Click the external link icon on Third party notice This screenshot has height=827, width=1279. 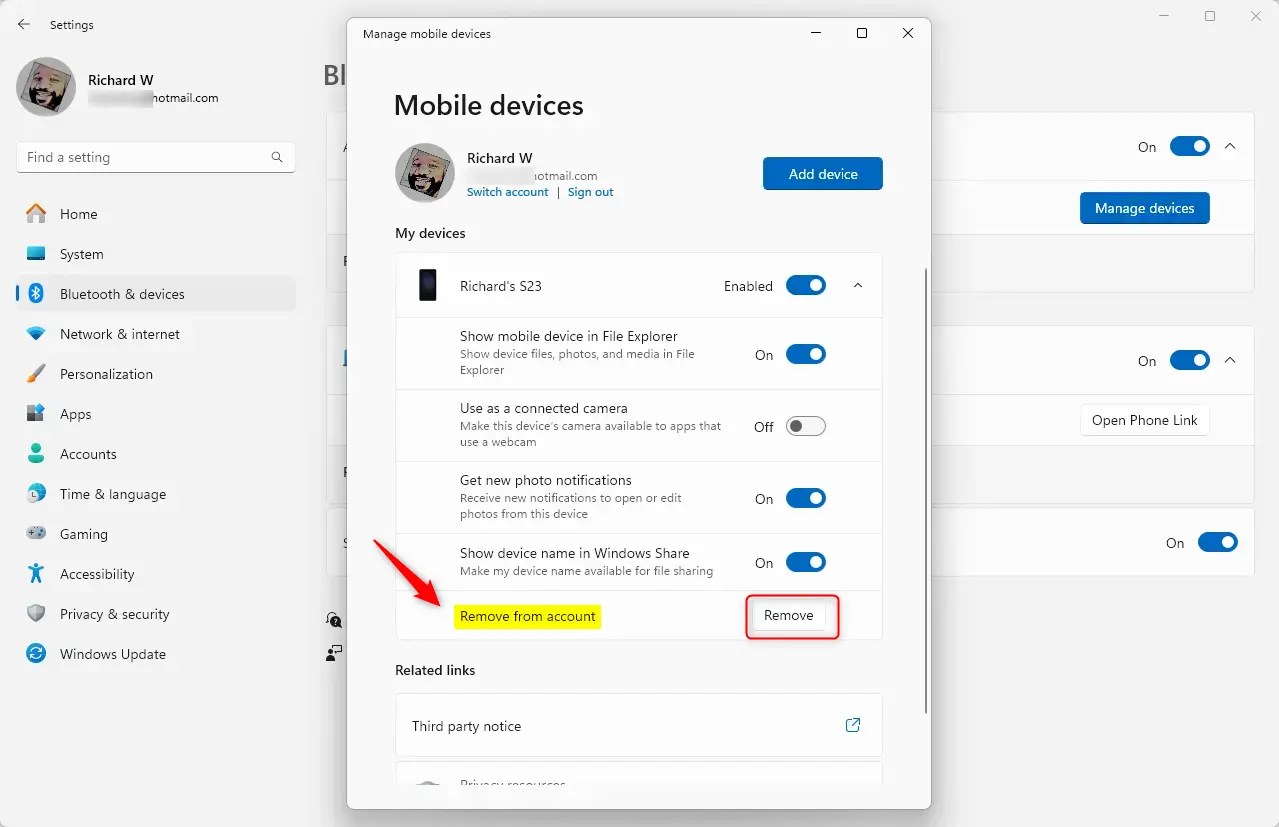tap(853, 725)
